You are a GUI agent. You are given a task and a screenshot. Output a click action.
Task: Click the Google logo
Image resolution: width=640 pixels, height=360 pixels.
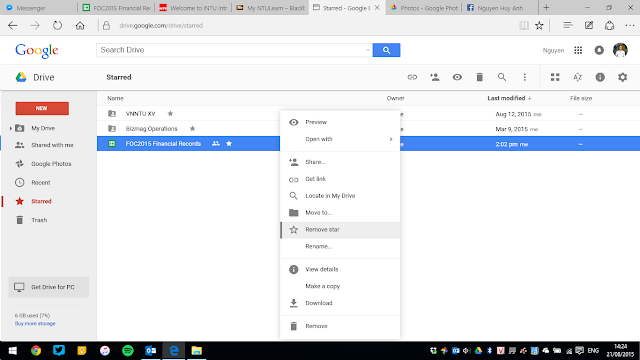[37, 51]
